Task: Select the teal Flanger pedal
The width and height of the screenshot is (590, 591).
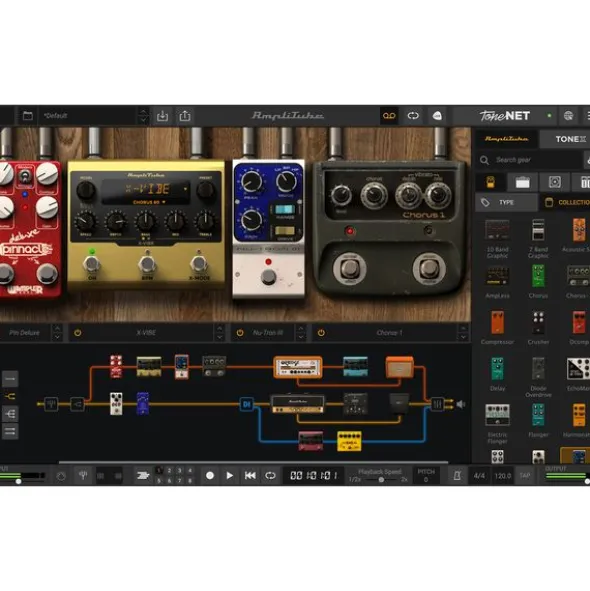Action: click(538, 420)
